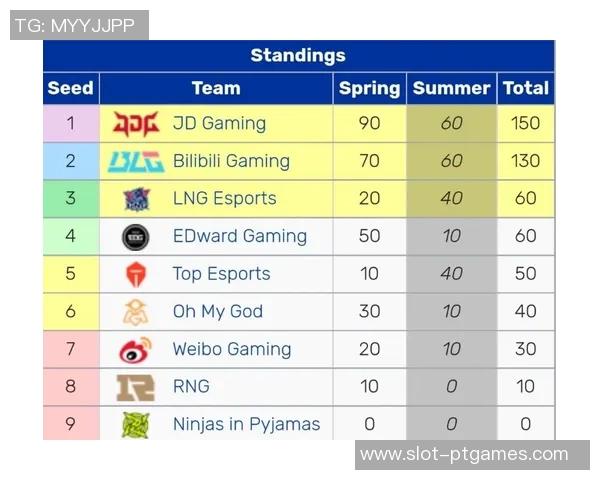600x480 pixels.
Task: Click the Ninjas in Pyjamas logo
Action: point(135,425)
